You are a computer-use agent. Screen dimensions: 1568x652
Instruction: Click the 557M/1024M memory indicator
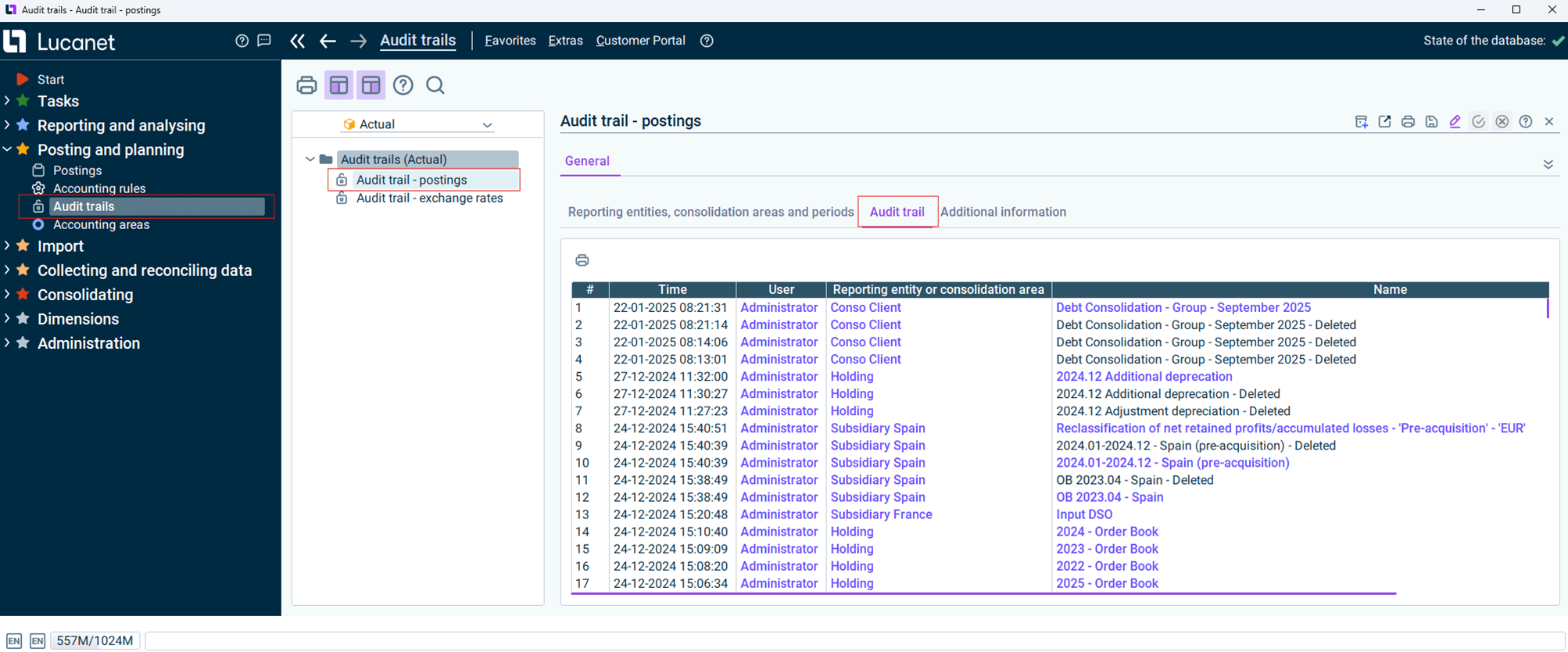point(95,641)
